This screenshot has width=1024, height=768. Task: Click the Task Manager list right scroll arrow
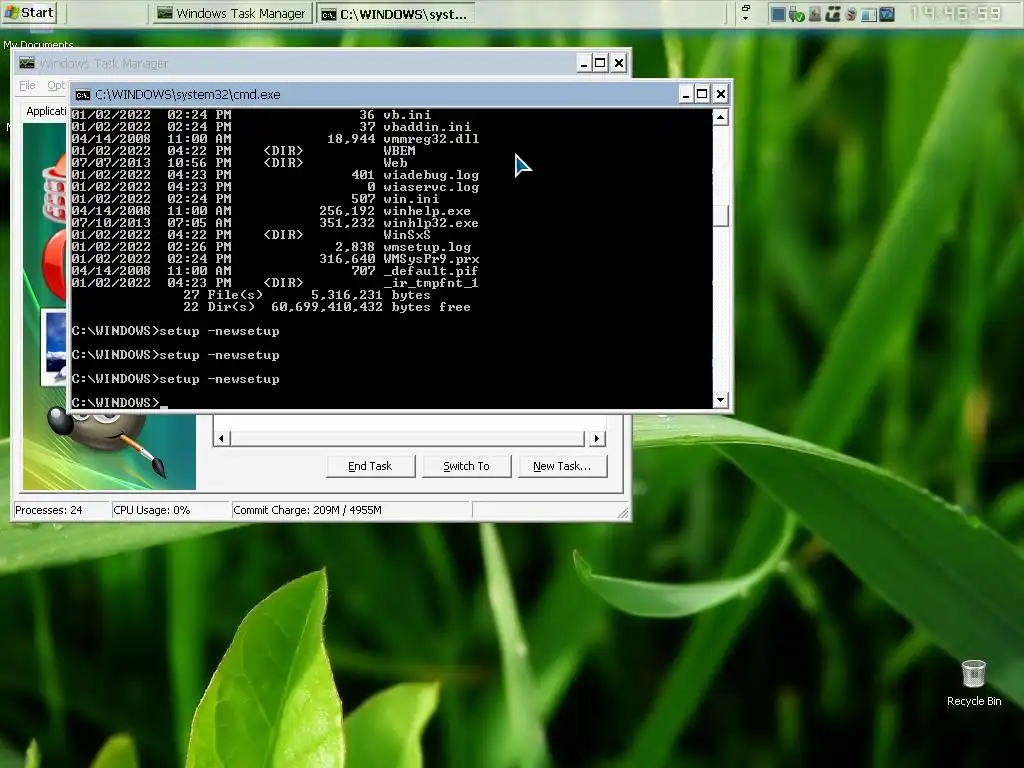pos(597,438)
